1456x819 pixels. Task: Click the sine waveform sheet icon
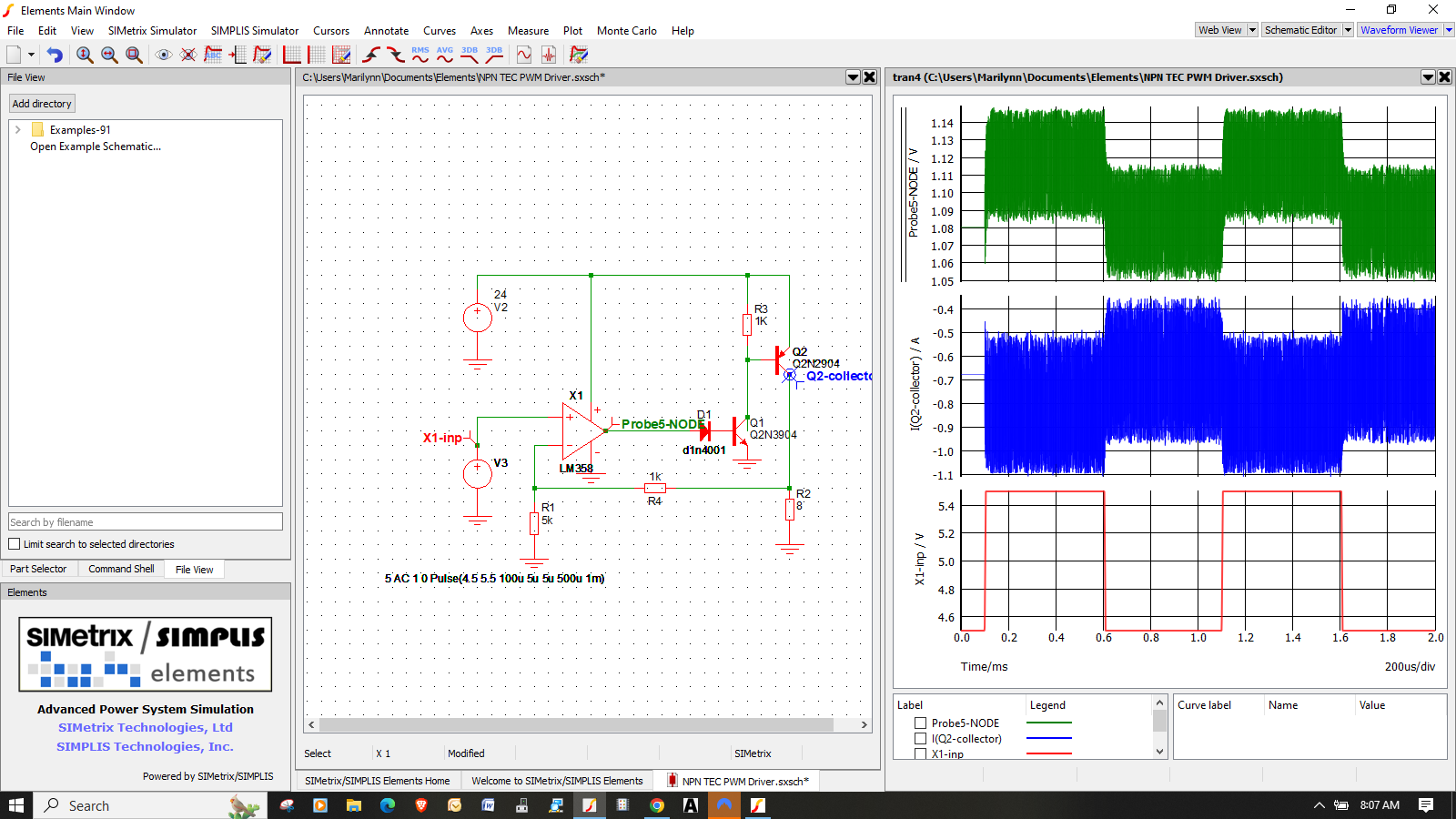pyautogui.click(x=524, y=55)
